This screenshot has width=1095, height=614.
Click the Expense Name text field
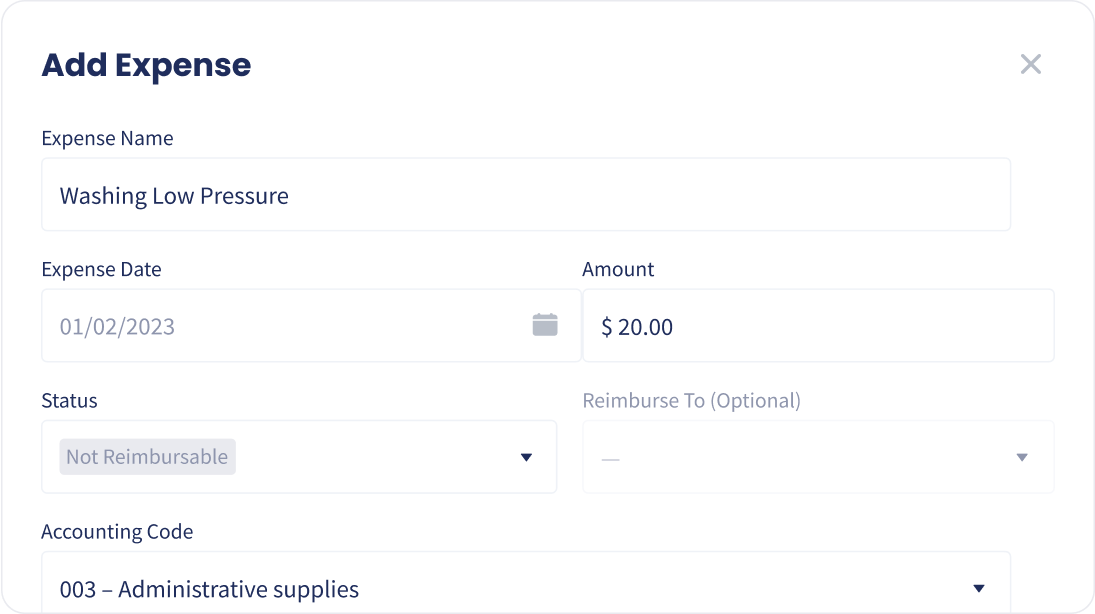pyautogui.click(x=525, y=195)
